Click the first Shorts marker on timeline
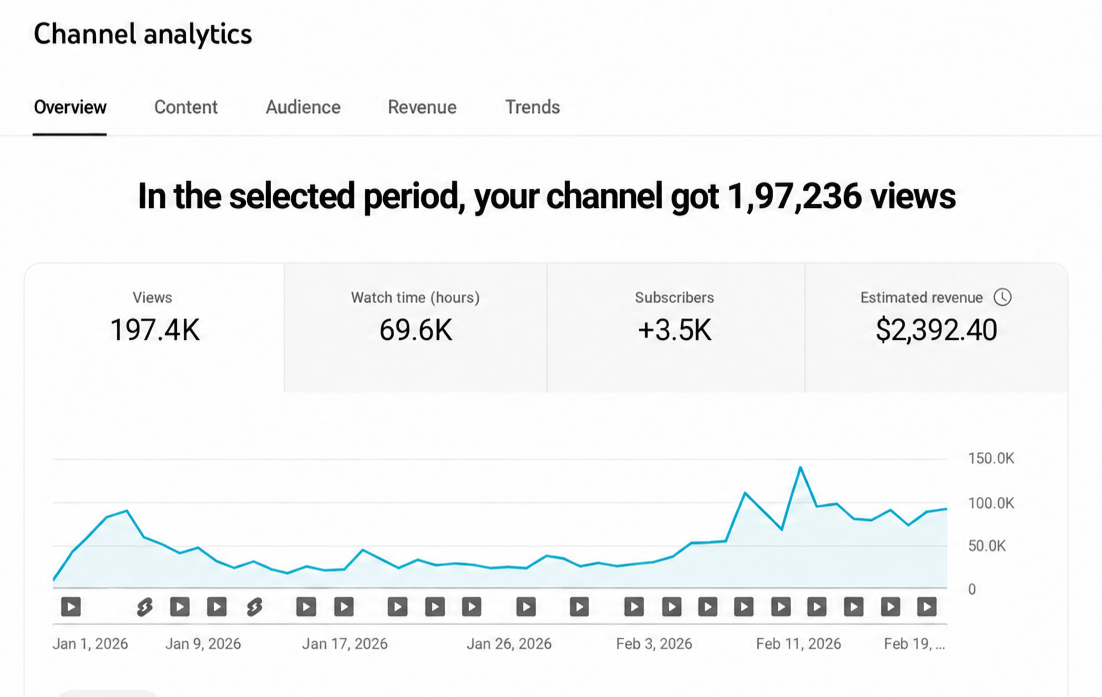1102x697 pixels. (144, 606)
